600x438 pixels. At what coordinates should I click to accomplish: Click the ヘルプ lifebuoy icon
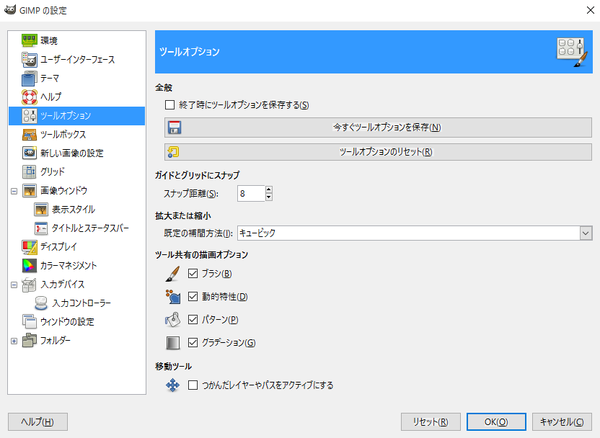(29, 97)
